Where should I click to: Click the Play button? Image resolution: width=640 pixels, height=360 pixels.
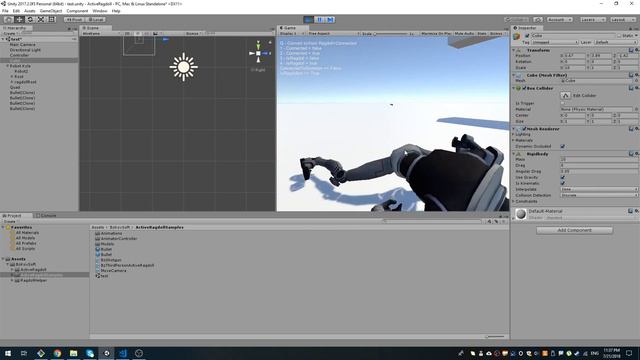tap(309, 20)
